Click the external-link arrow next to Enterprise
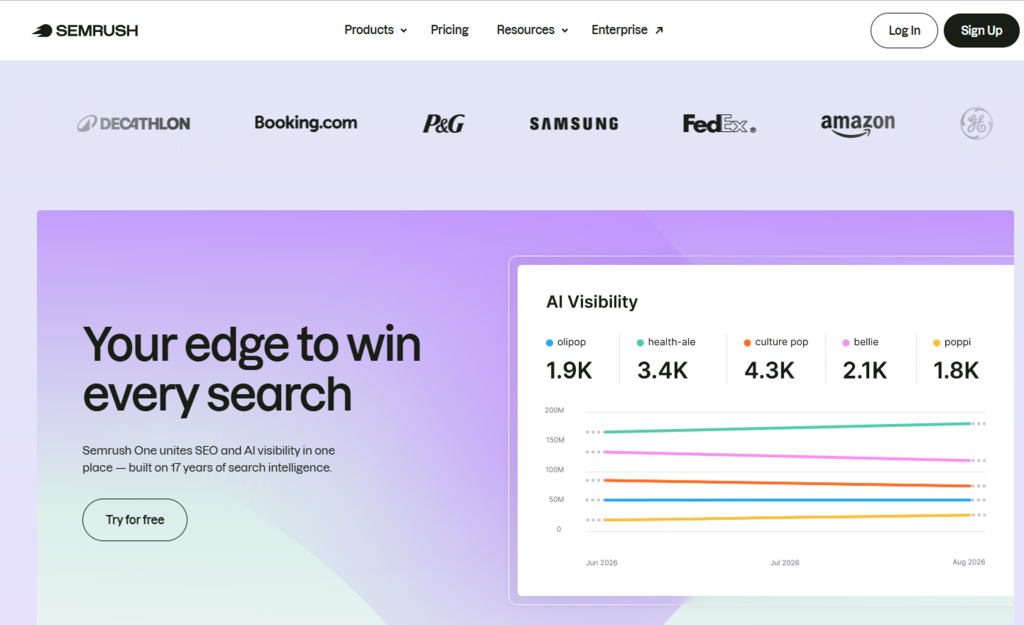 659,29
